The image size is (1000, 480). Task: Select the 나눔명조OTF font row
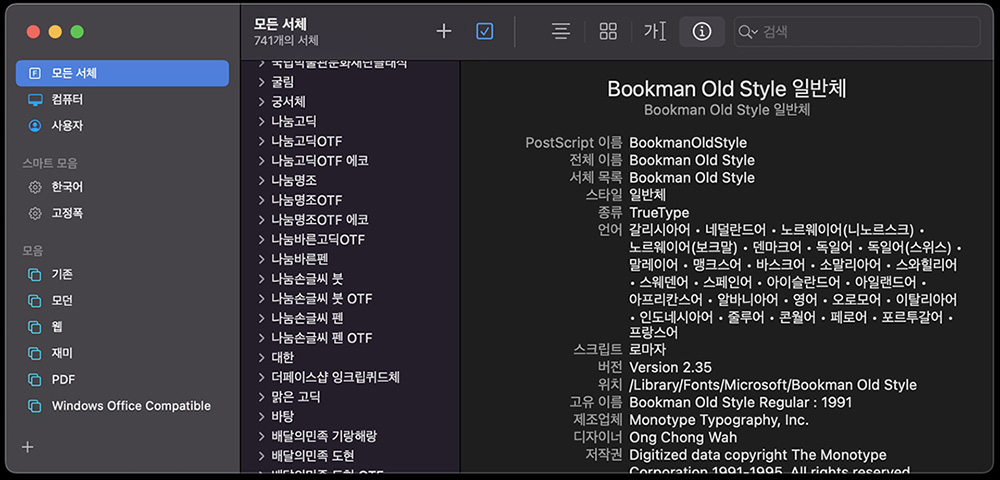350,200
